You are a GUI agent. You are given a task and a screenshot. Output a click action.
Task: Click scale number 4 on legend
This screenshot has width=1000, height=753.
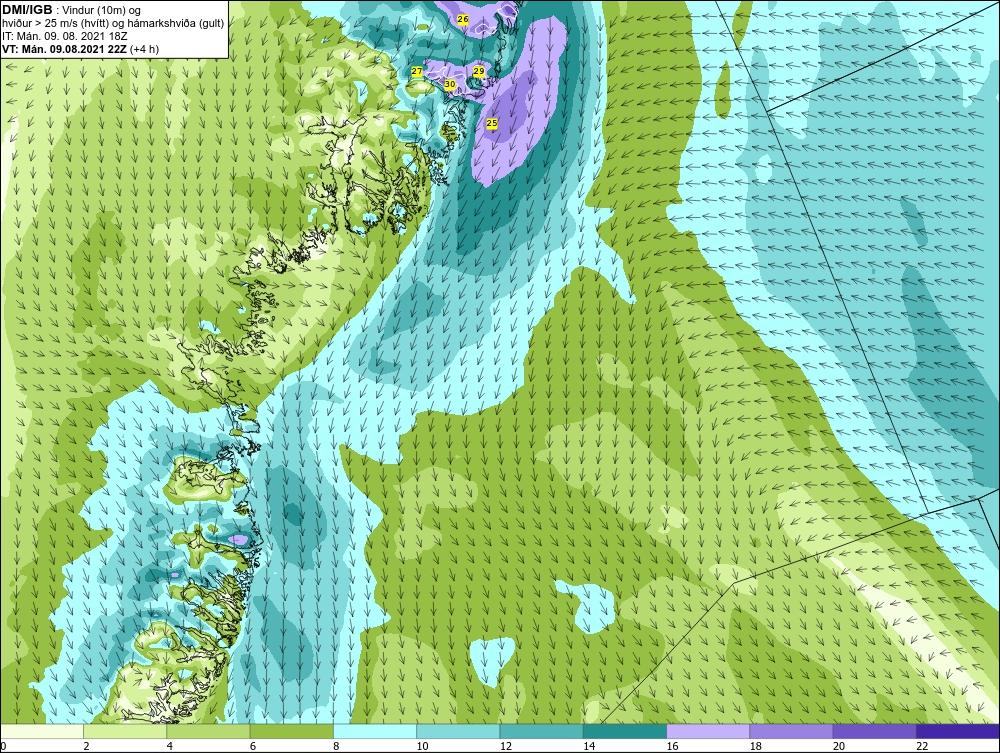tap(170, 747)
